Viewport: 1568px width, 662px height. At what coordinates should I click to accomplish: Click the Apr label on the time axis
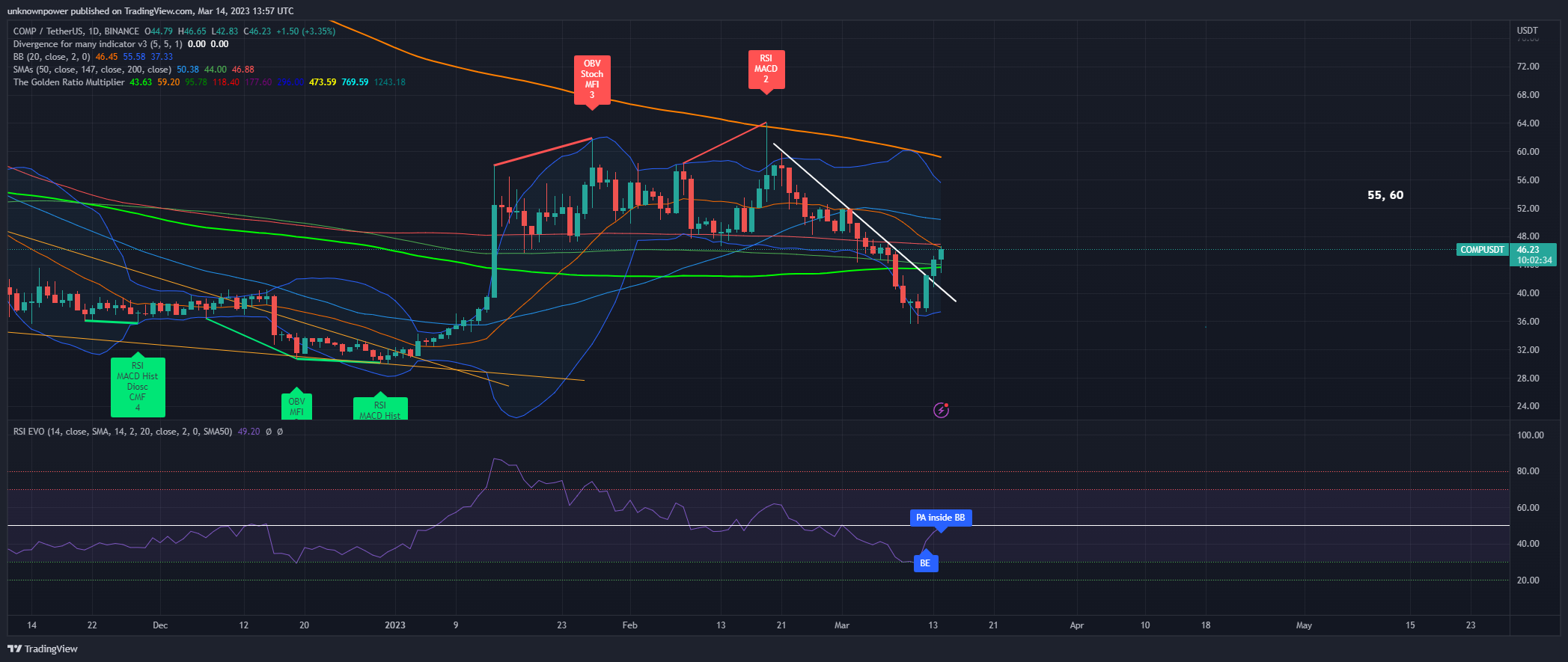[x=1077, y=625]
